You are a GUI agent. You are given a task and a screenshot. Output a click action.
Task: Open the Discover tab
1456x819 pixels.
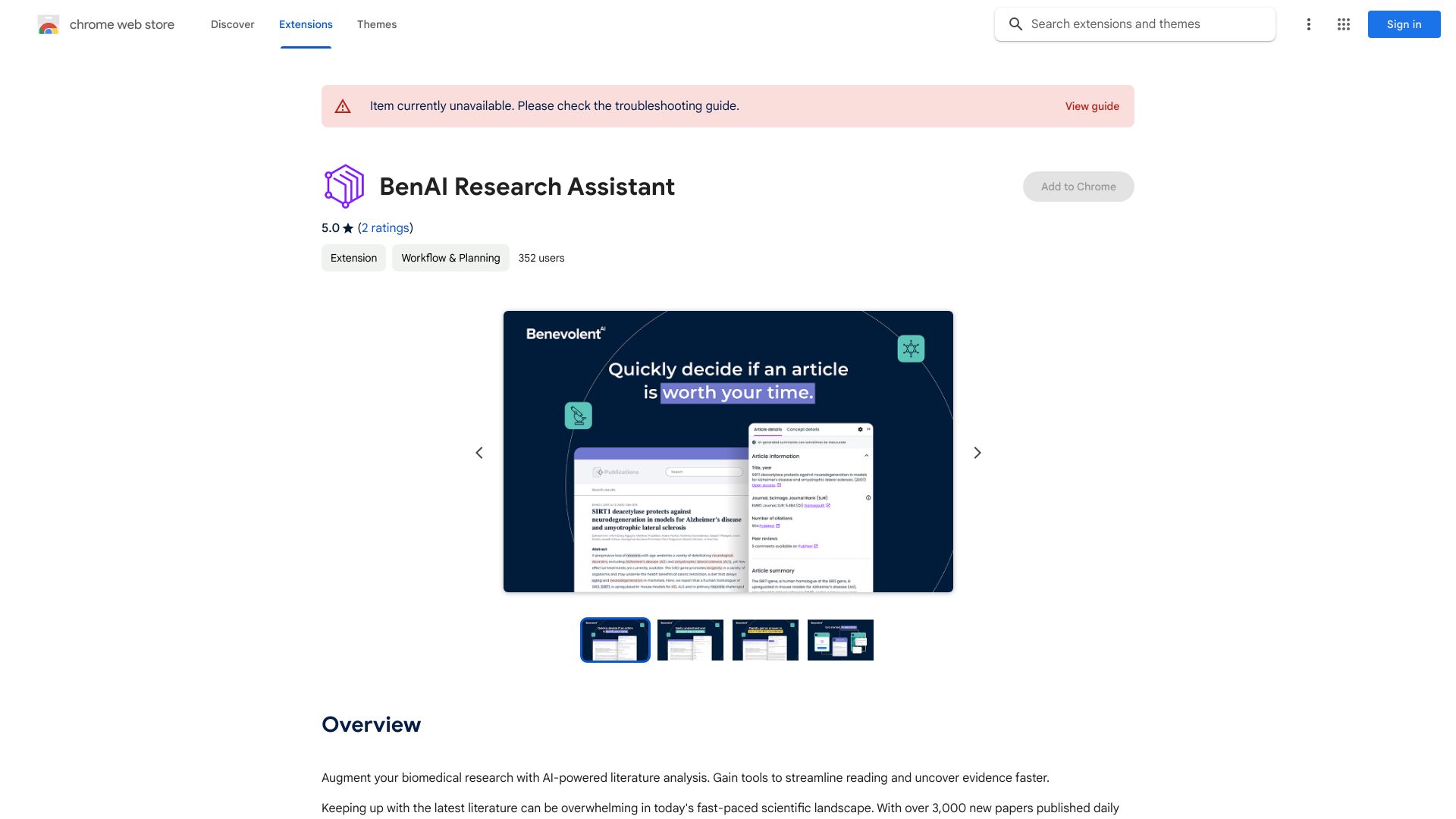point(232,24)
